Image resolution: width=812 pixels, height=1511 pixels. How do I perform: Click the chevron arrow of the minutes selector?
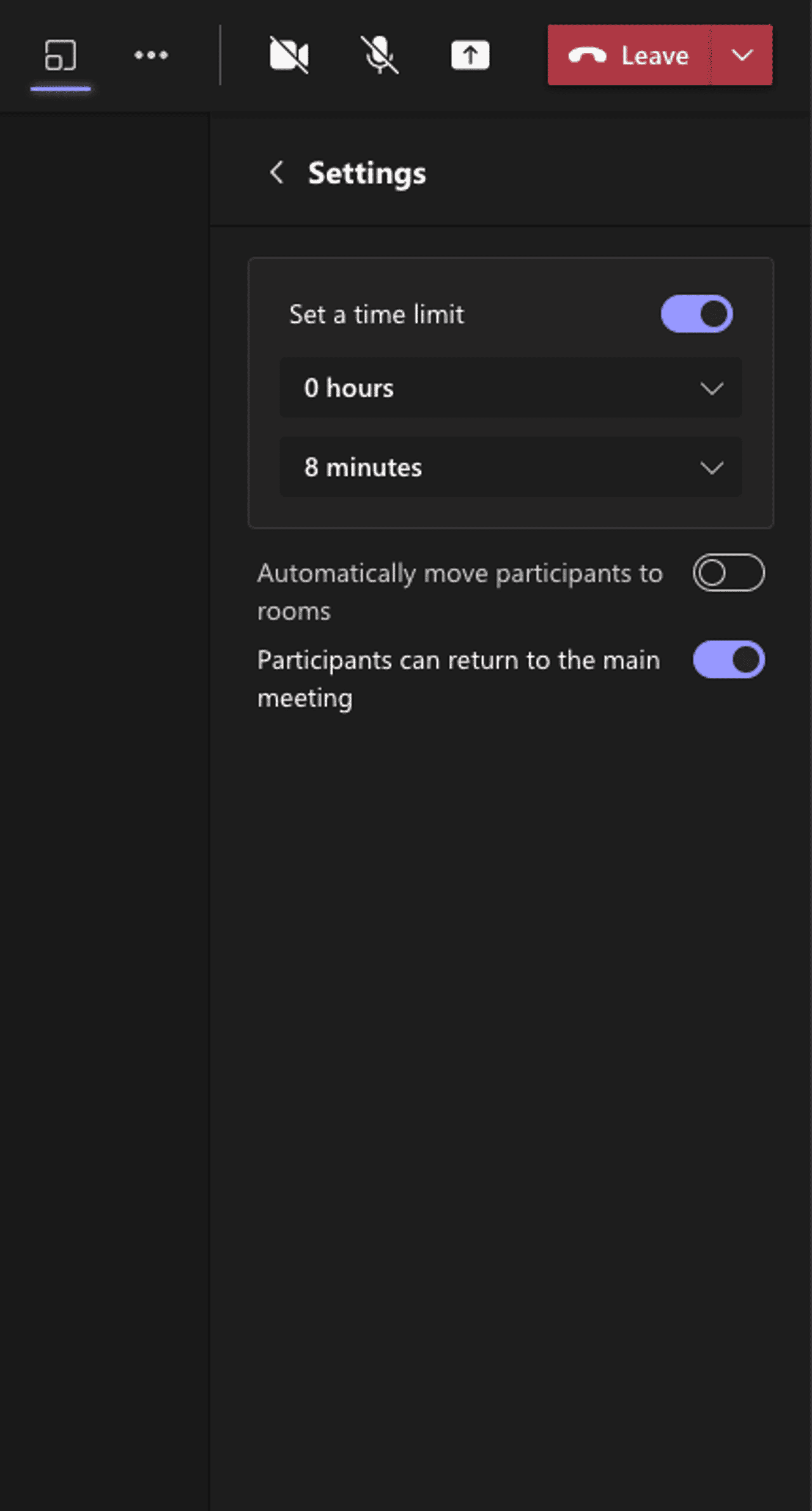pos(712,467)
